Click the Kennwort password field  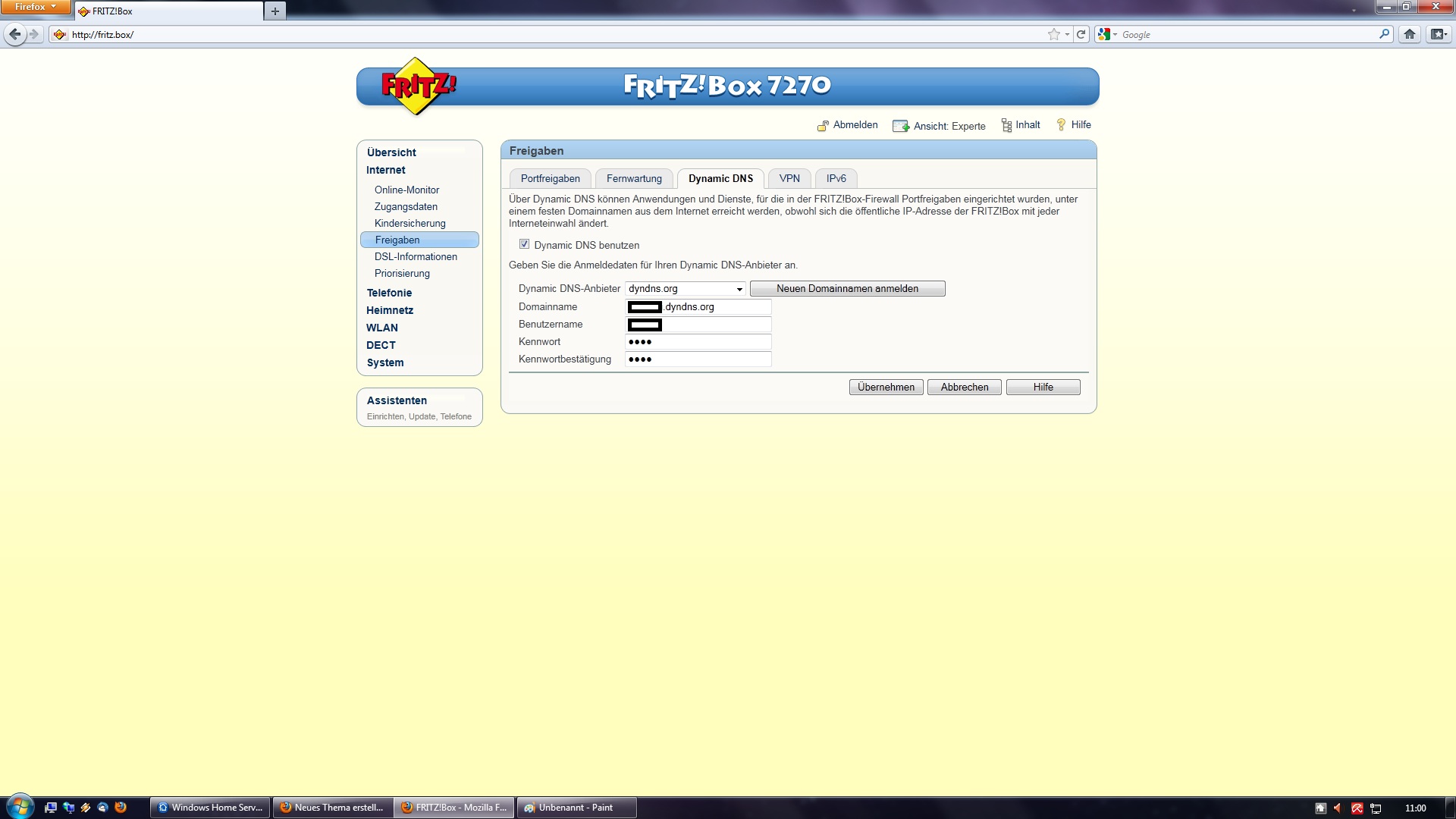click(698, 342)
